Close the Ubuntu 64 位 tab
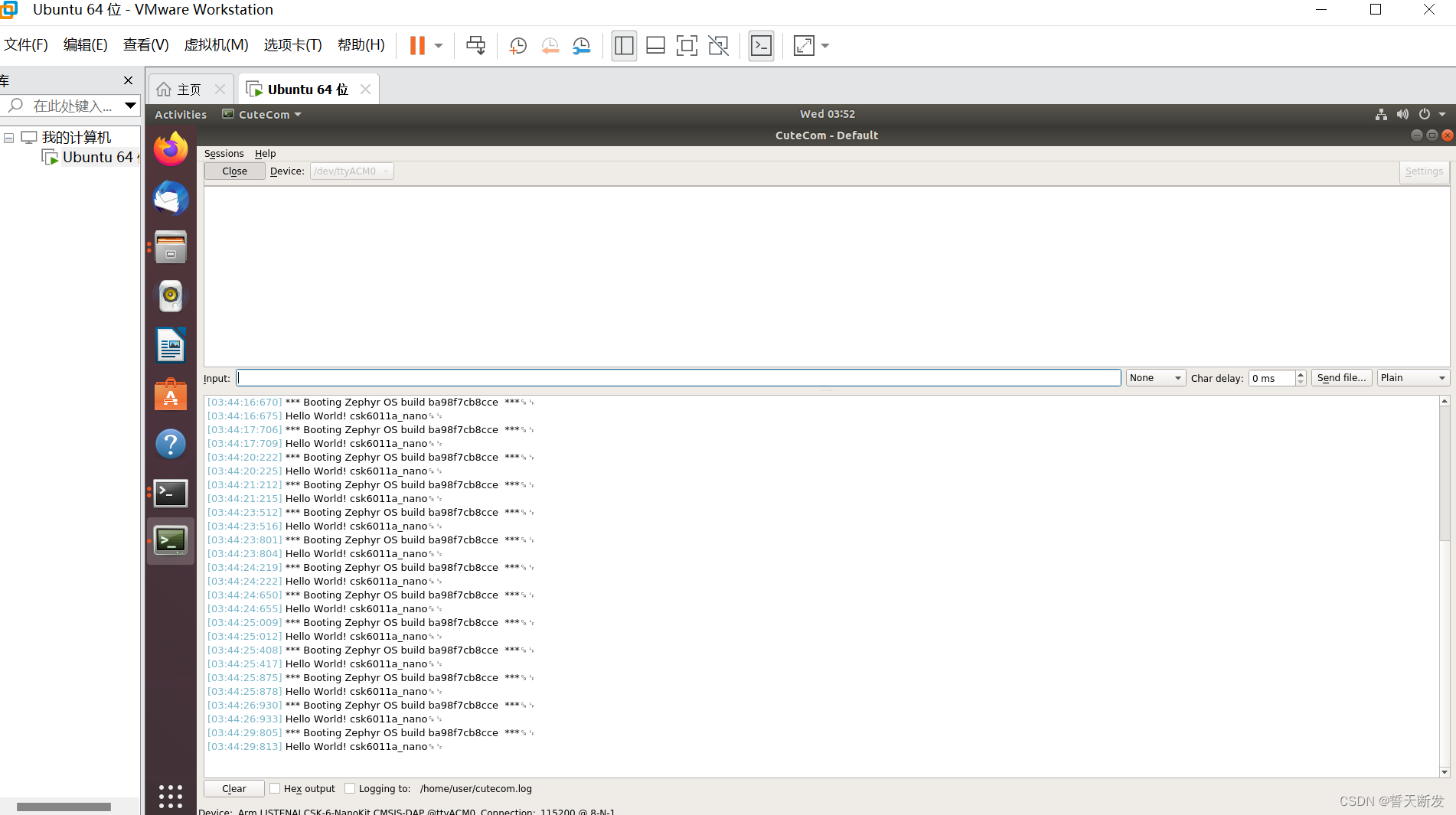Screen dimensions: 1456x815 365,90
